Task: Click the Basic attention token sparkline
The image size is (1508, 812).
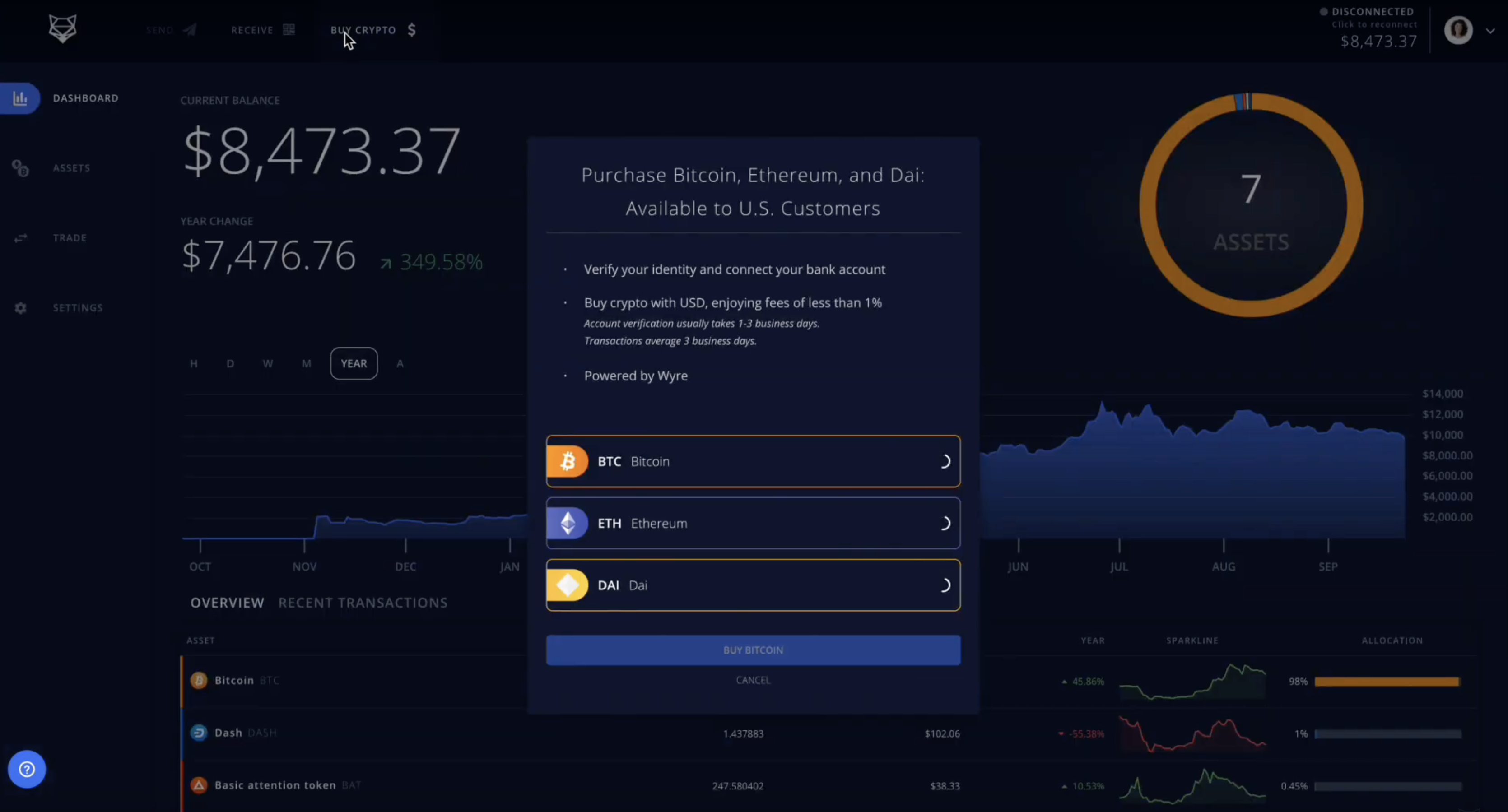Action: (x=1192, y=786)
